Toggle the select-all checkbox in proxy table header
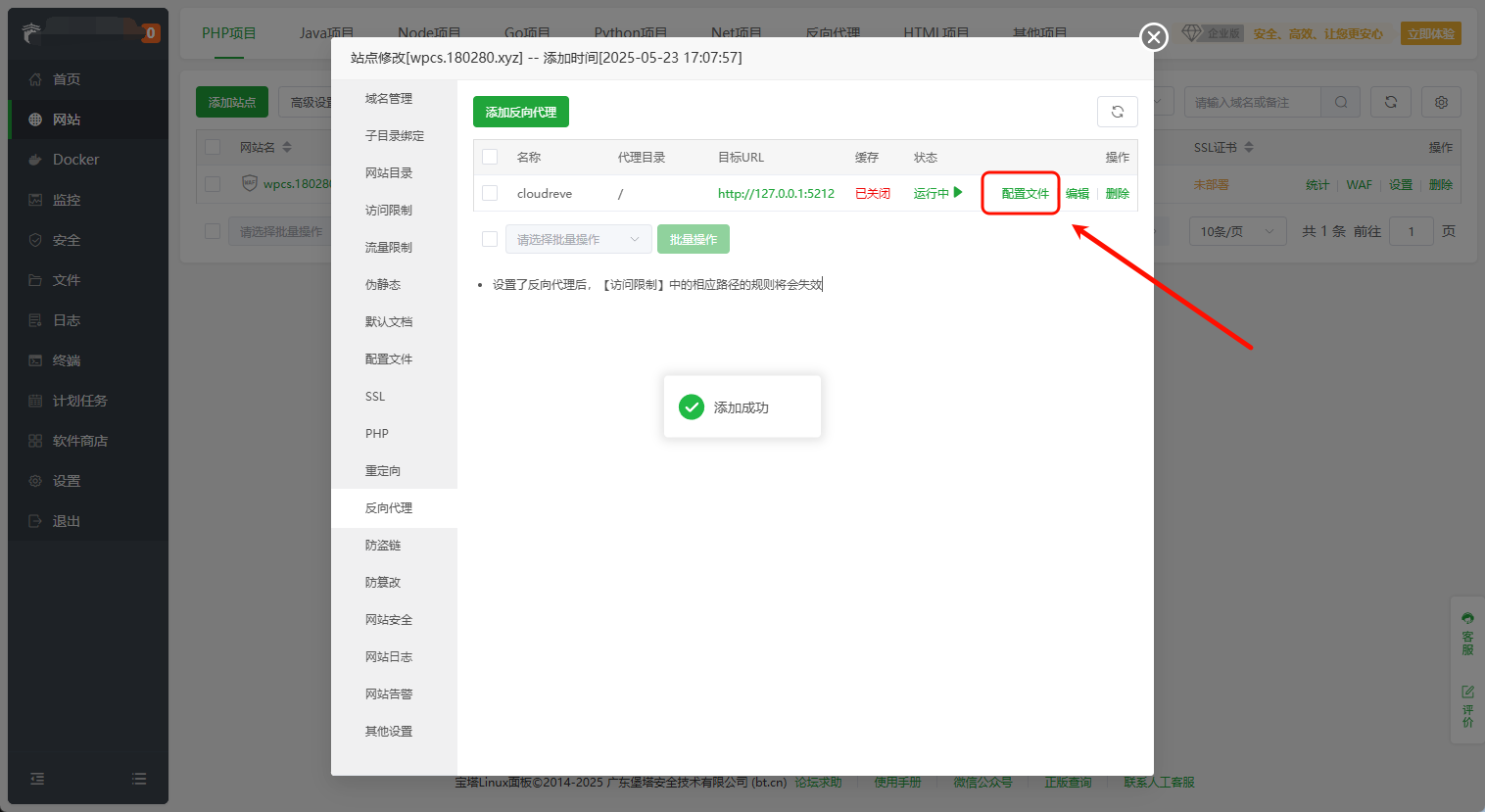The width and height of the screenshot is (1485, 812). (490, 157)
